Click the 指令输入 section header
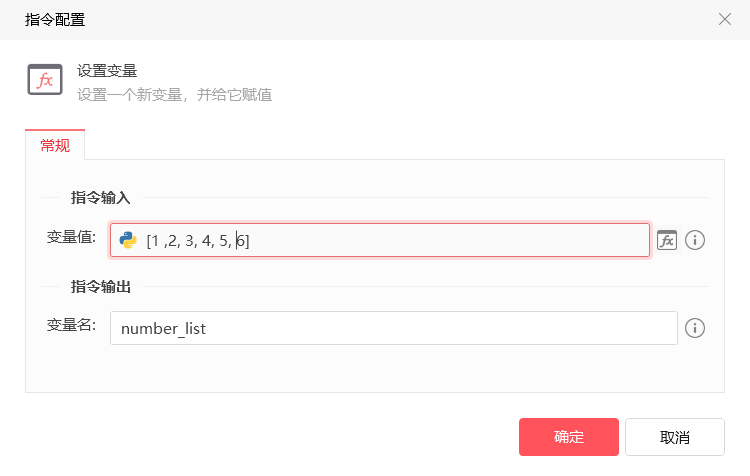Viewport: 750px width, 476px height. 100,198
